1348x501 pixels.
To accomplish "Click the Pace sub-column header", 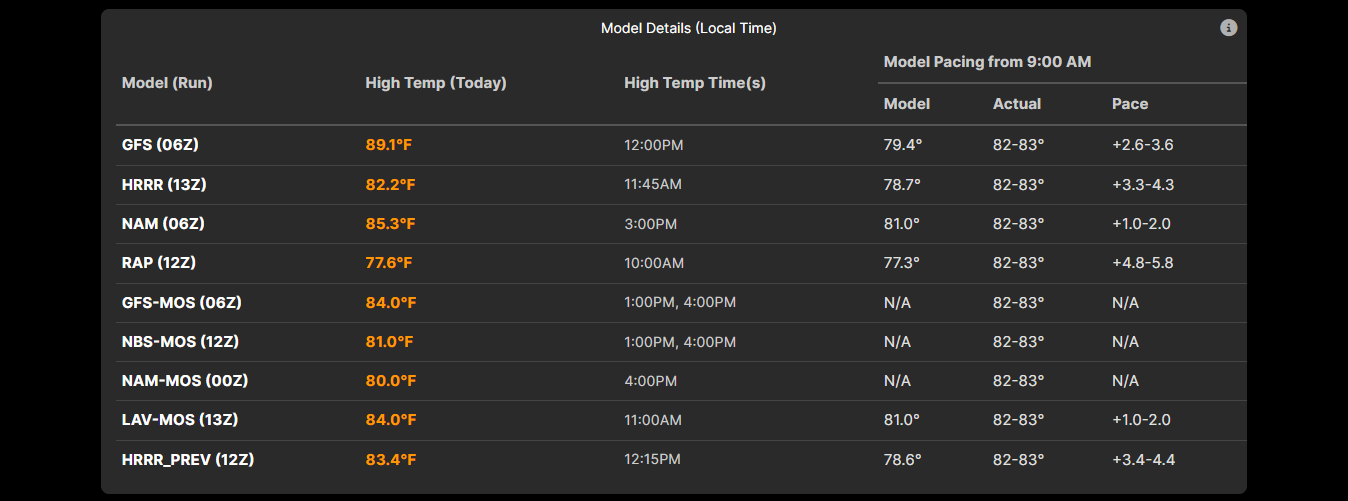I will pos(1130,104).
